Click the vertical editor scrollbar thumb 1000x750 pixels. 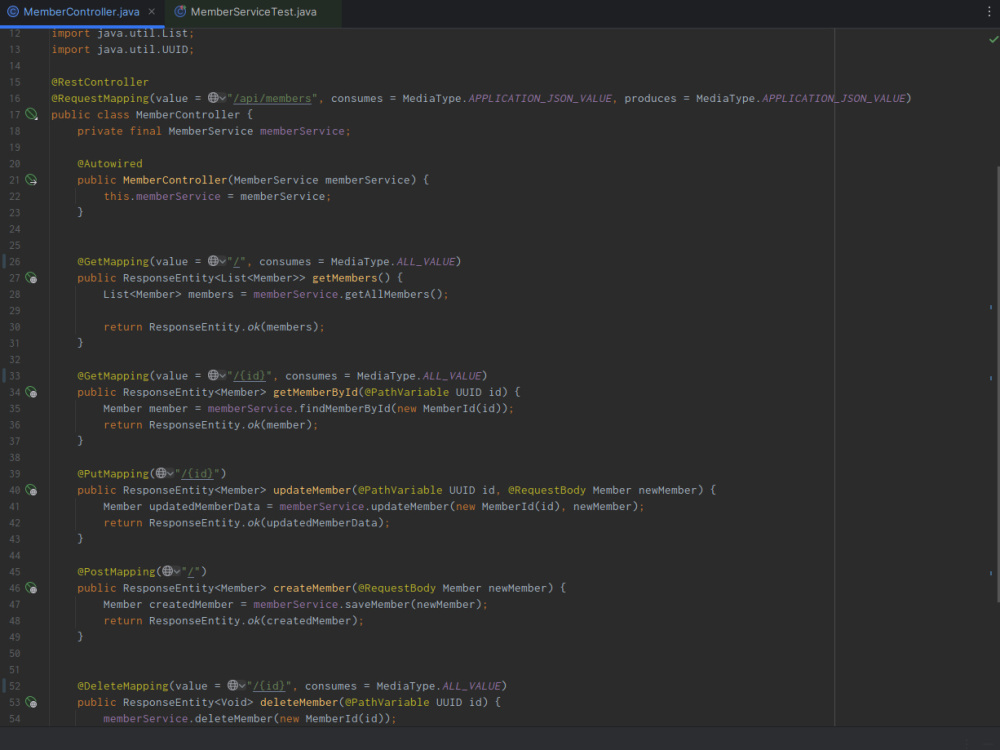[997, 383]
